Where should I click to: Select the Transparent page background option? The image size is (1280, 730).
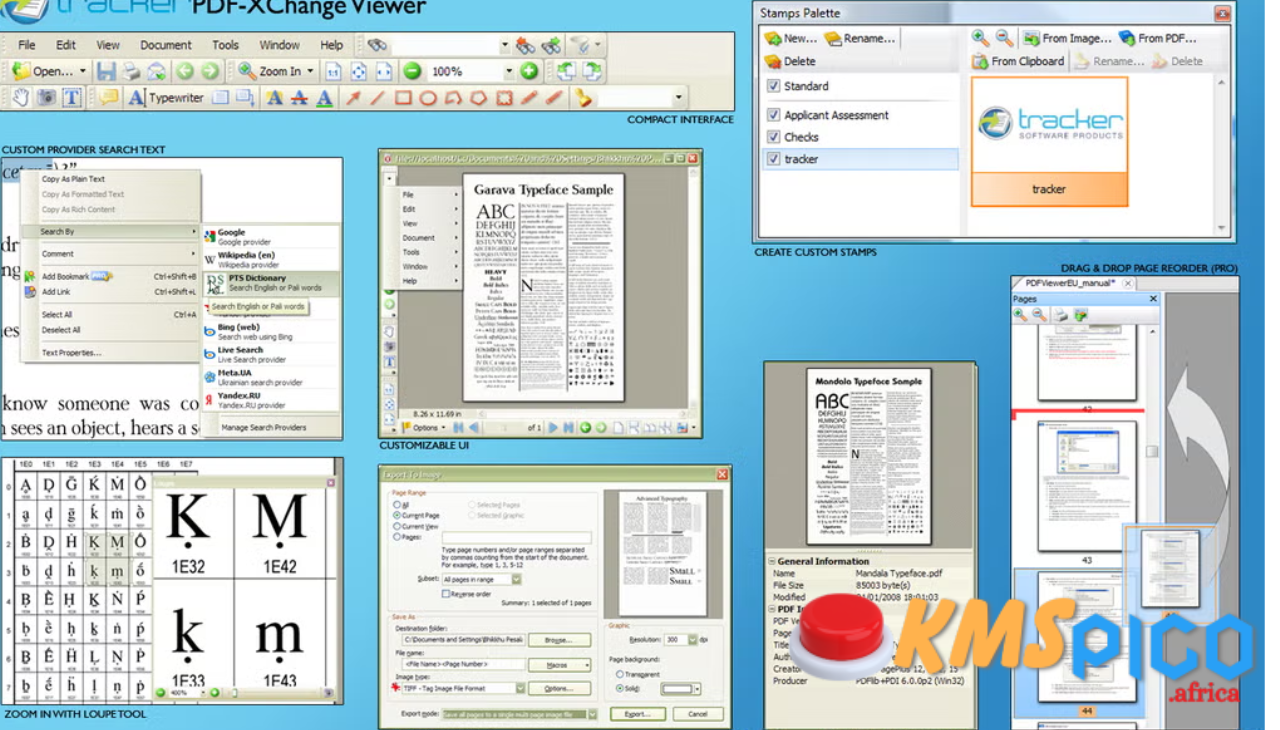pos(620,674)
